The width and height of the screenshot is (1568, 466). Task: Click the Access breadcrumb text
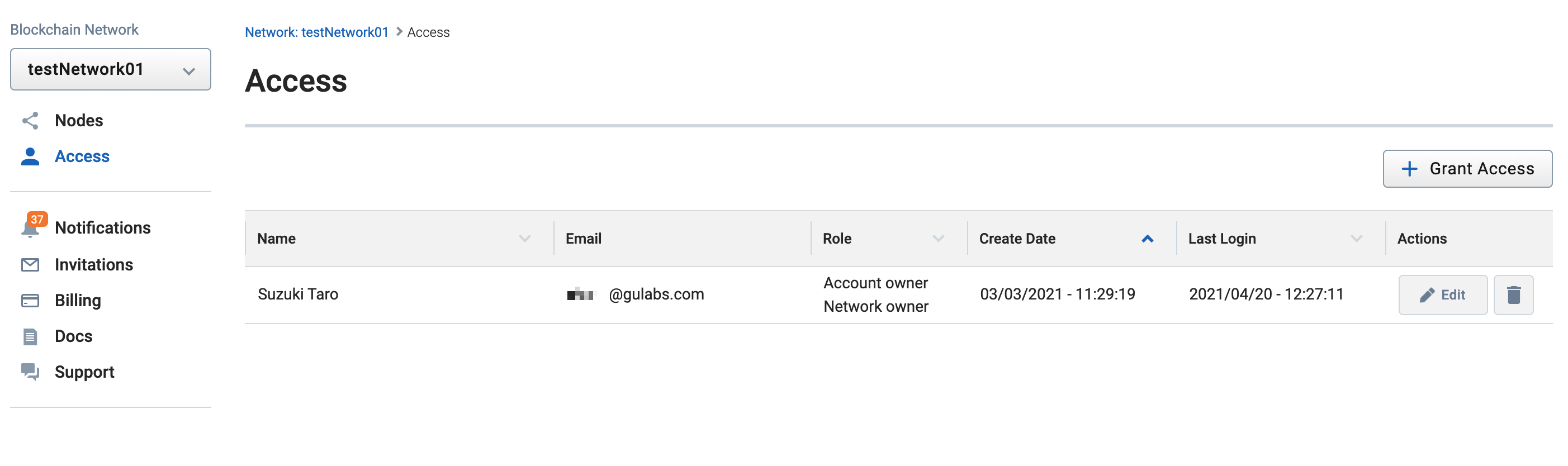(428, 32)
